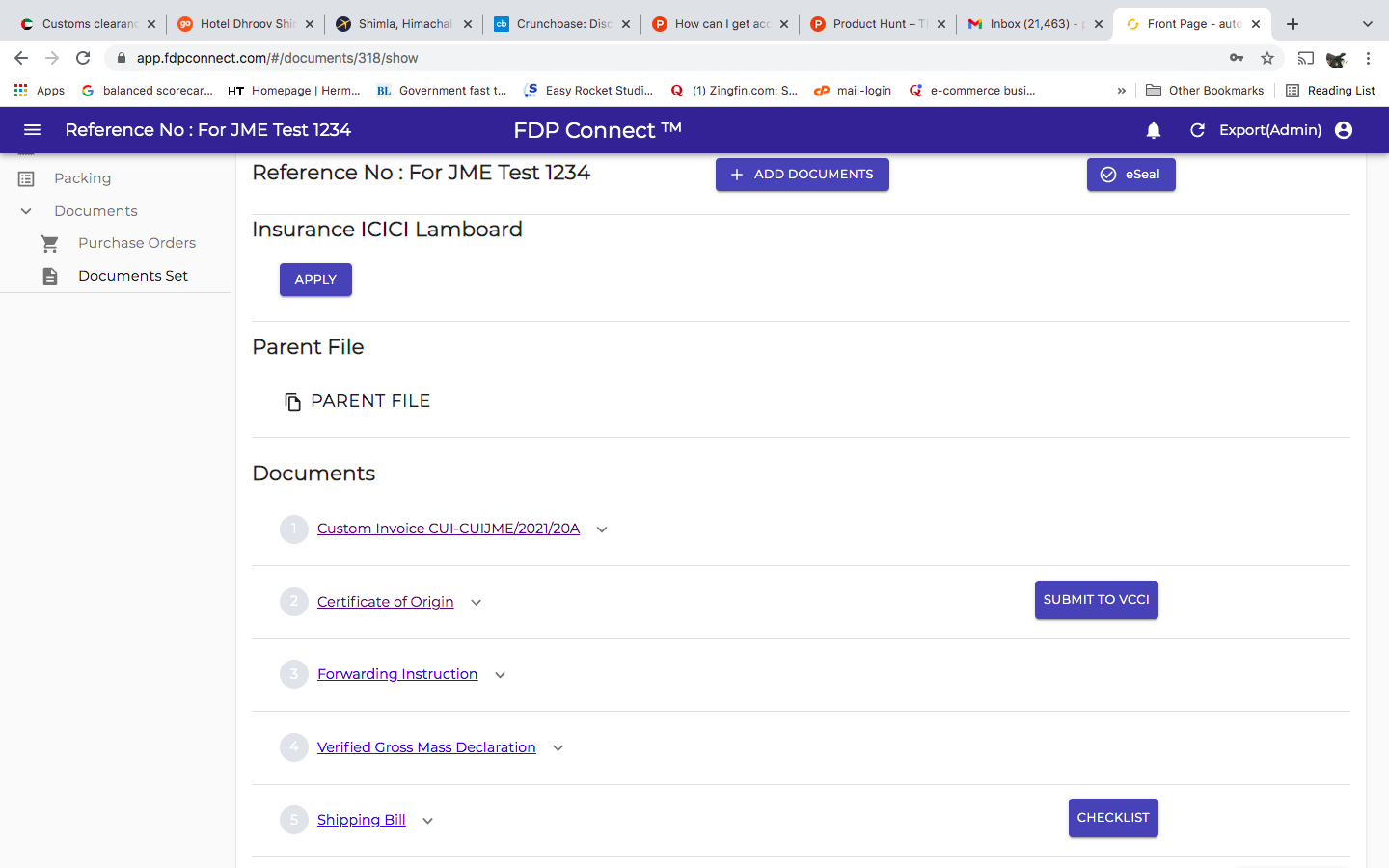Image resolution: width=1389 pixels, height=868 pixels.
Task: Close the Customs clearance tab
Action: 151,24
